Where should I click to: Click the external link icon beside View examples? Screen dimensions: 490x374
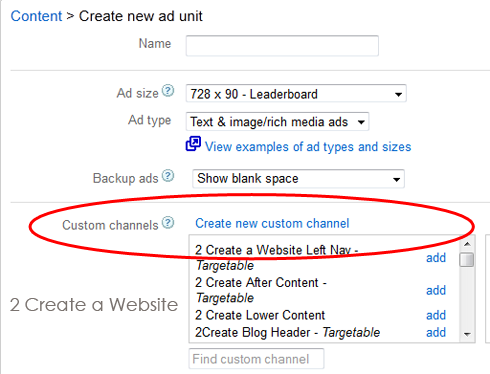coord(193,144)
